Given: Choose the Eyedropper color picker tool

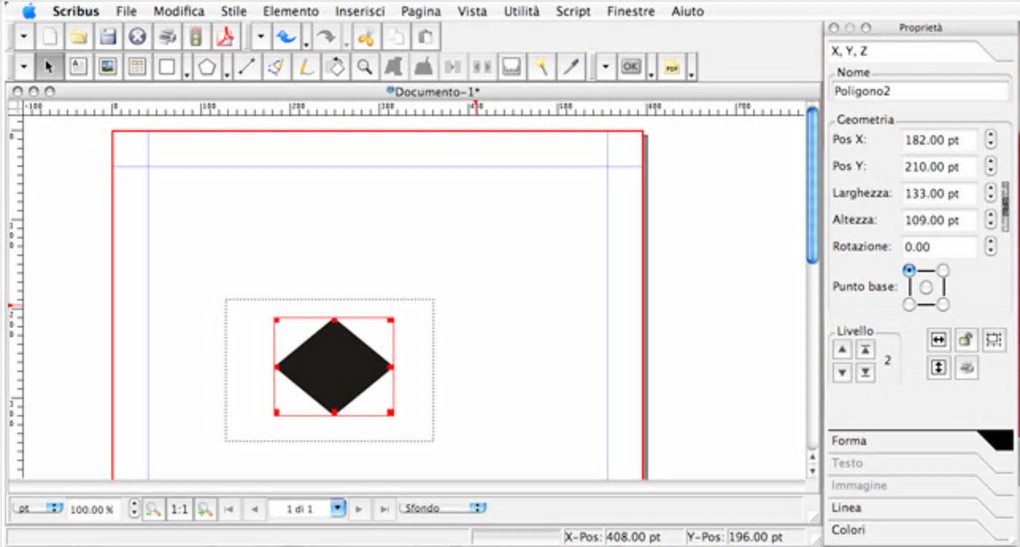Looking at the screenshot, I should tap(571, 67).
